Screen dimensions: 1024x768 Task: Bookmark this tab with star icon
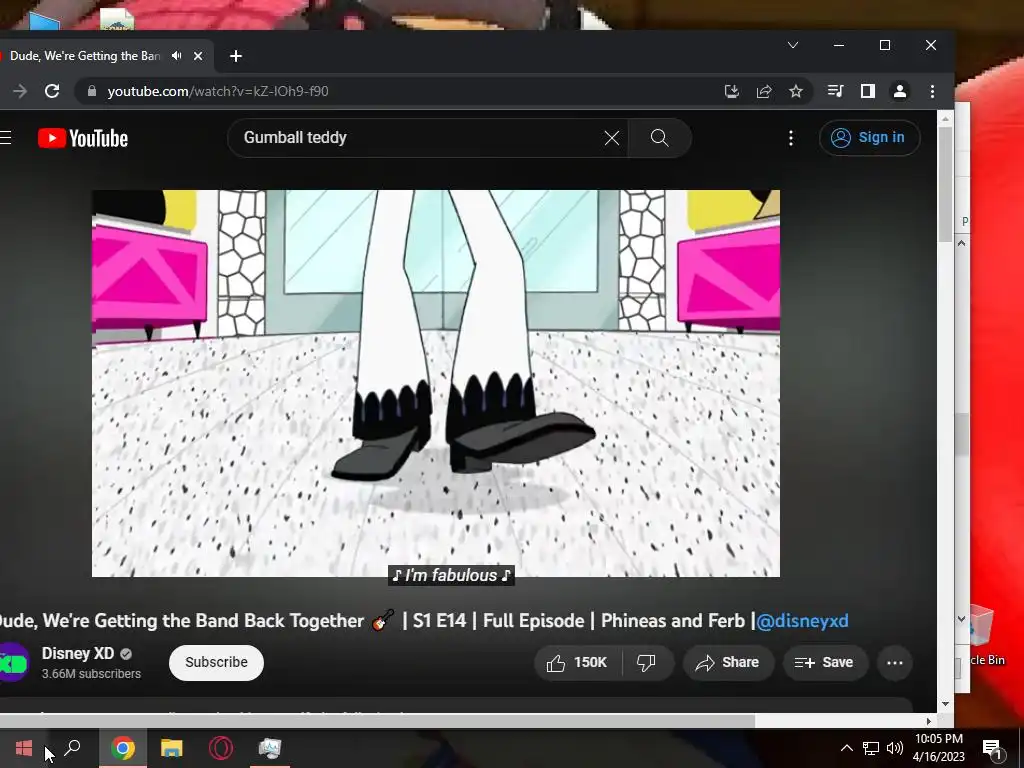coord(795,91)
